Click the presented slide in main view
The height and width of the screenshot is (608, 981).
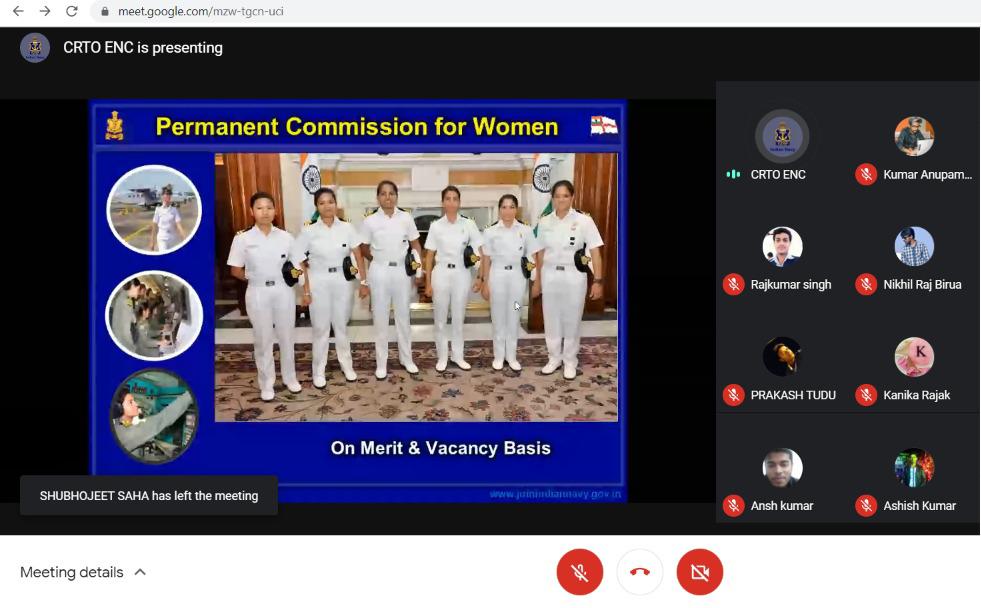pyautogui.click(x=358, y=300)
